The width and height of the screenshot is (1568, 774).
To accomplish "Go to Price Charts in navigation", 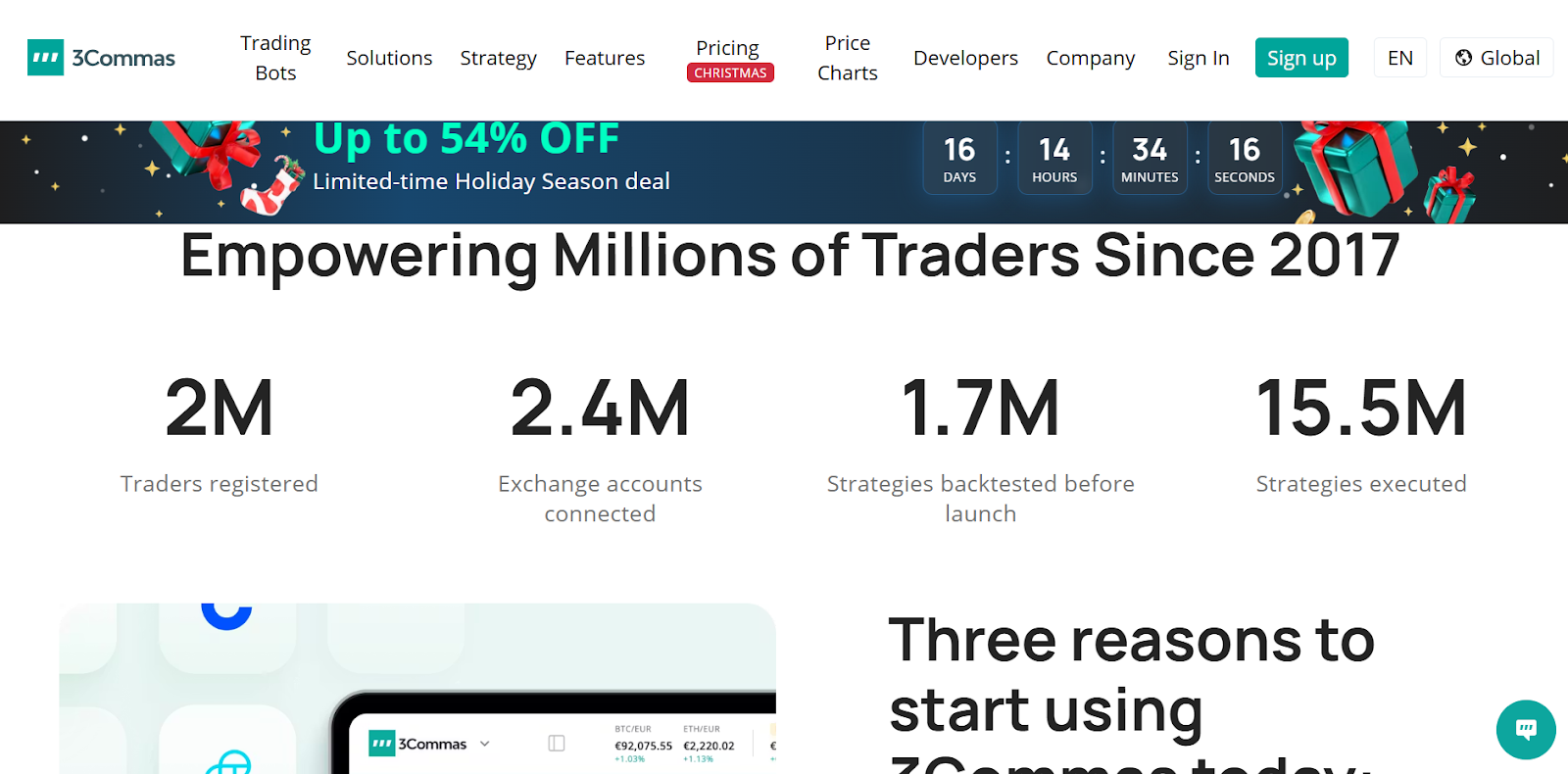I will (x=848, y=58).
